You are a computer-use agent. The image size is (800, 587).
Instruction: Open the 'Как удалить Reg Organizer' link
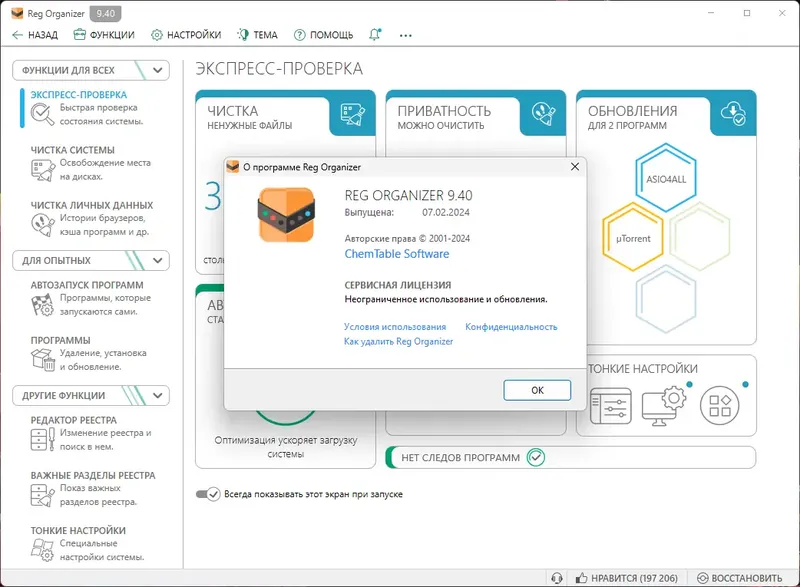pos(398,342)
